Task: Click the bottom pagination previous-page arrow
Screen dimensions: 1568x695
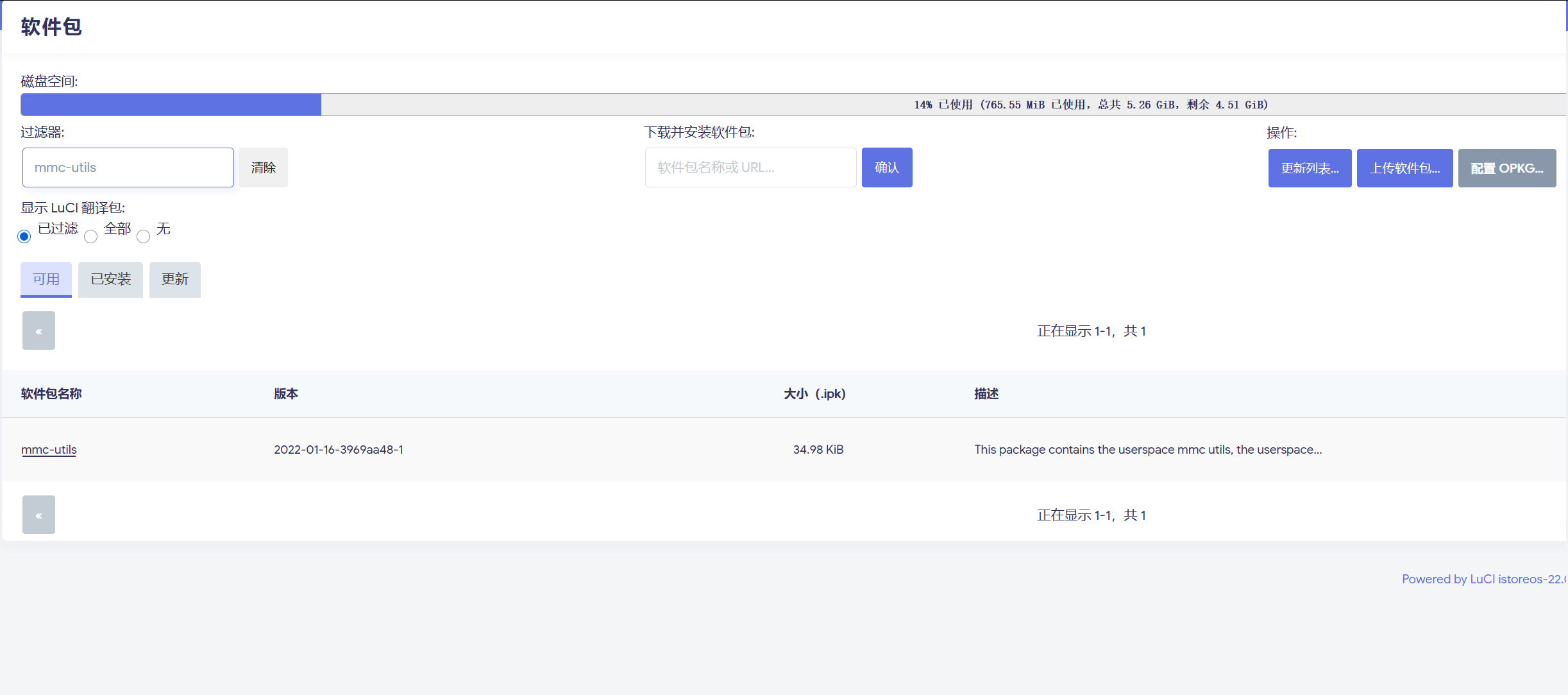Action: 38,514
